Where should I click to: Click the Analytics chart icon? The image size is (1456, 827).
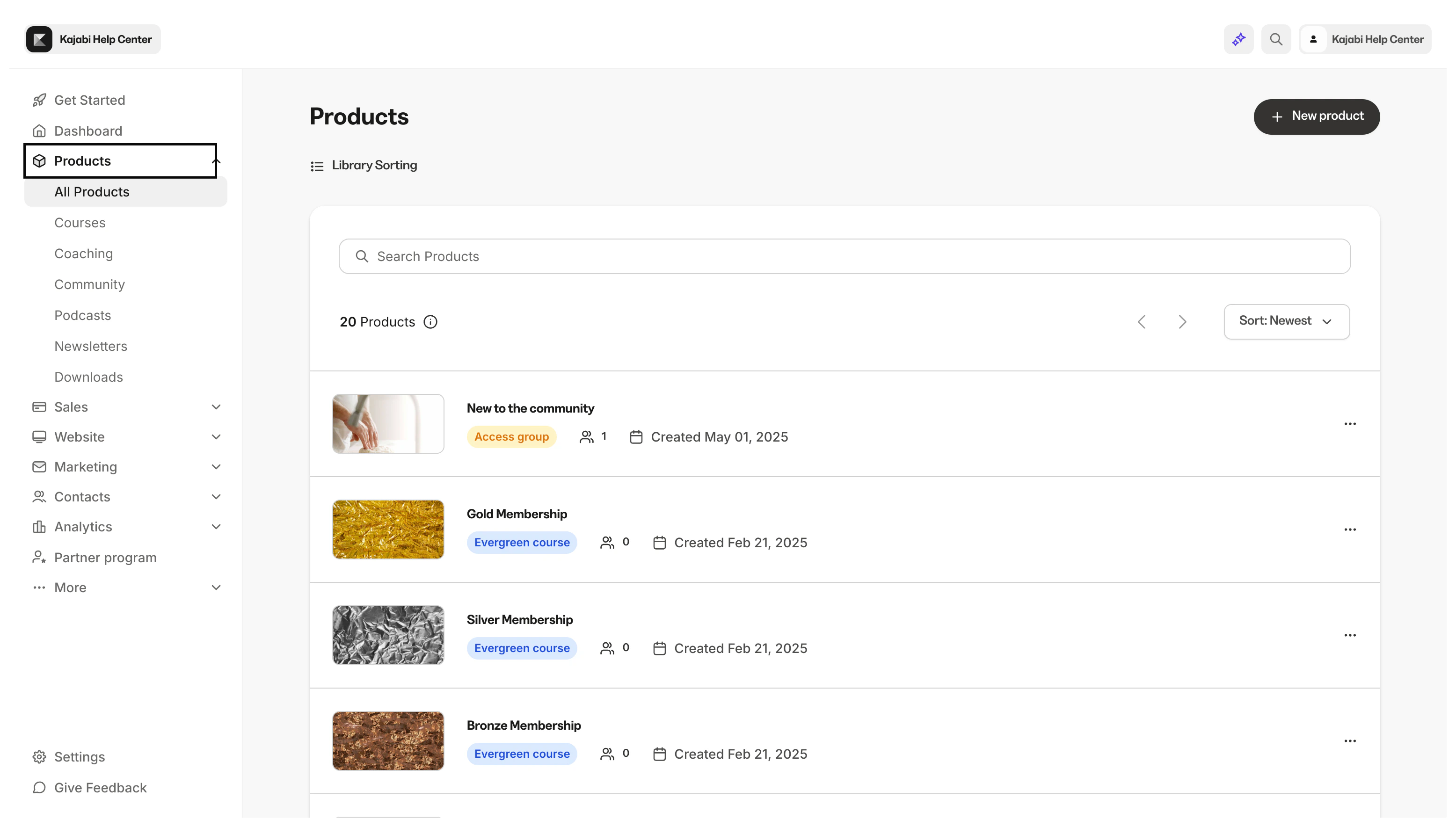[x=39, y=527]
